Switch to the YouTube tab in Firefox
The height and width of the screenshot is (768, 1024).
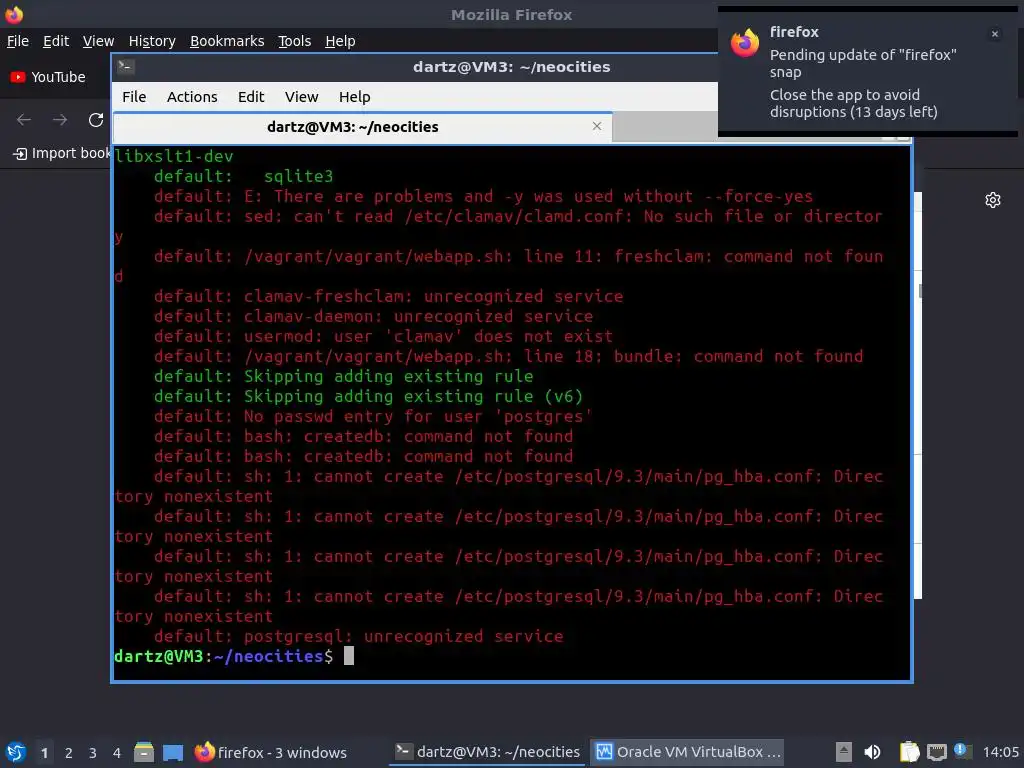click(48, 77)
